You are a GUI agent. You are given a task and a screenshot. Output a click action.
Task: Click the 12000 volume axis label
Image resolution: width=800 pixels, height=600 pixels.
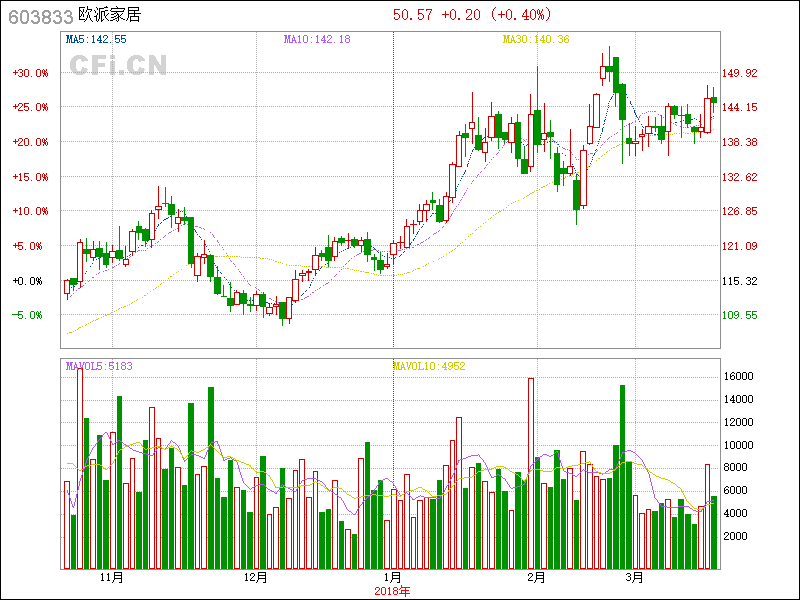pyautogui.click(x=739, y=422)
